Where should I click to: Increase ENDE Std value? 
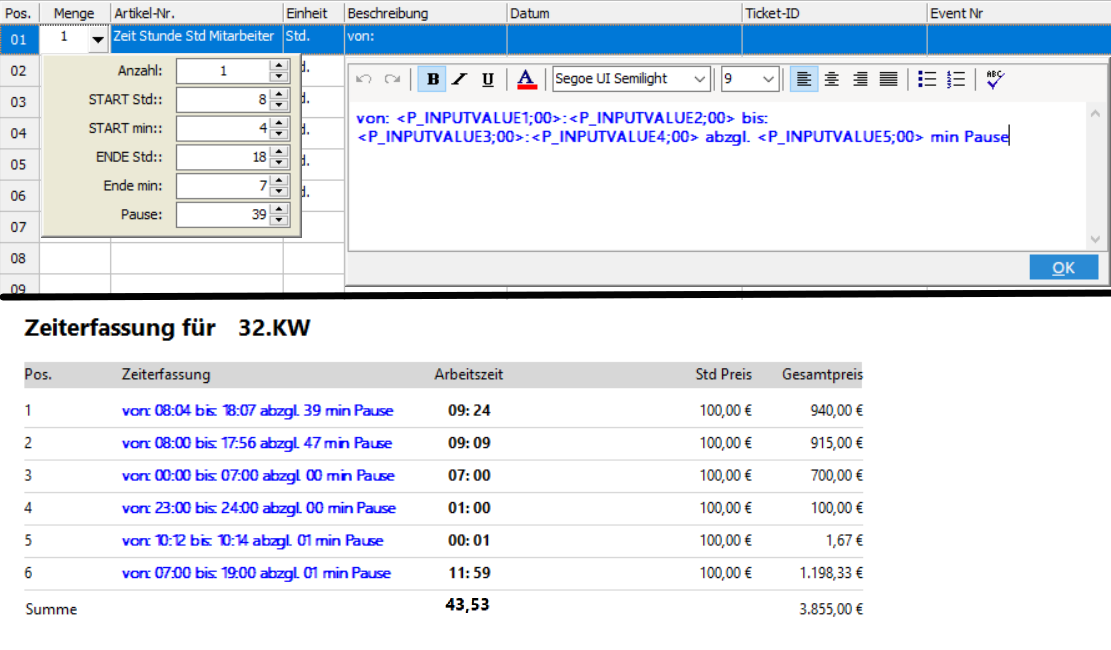click(x=279, y=152)
